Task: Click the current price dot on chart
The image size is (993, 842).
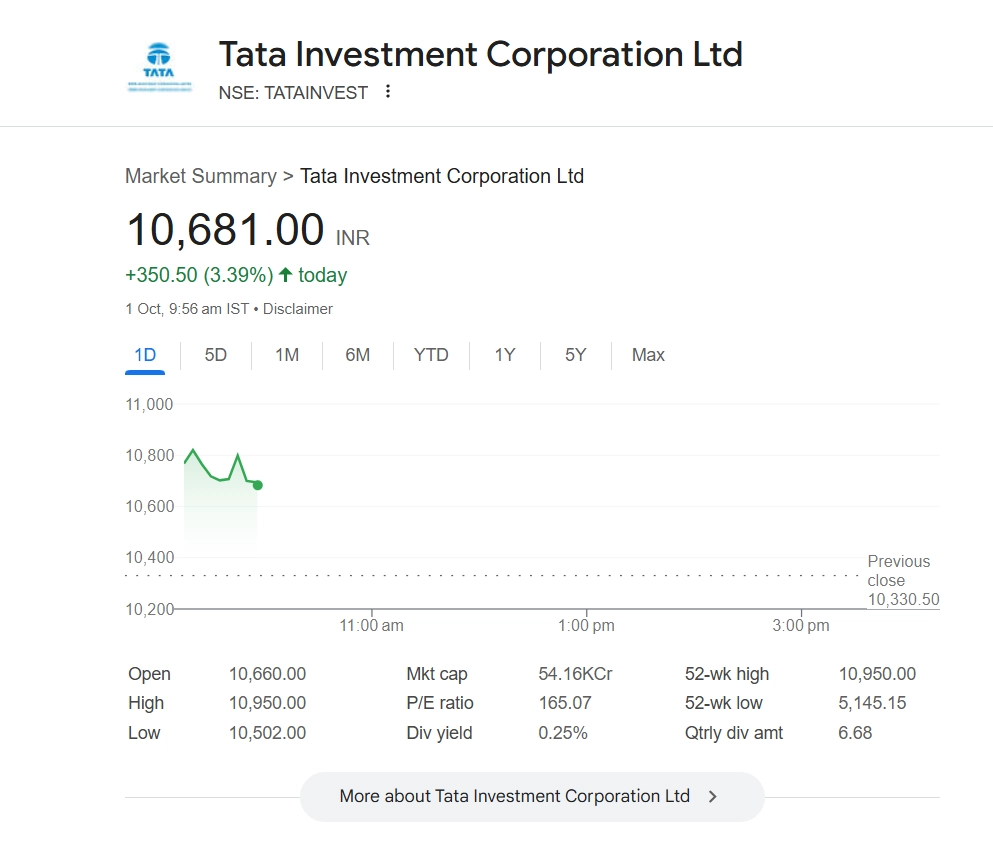Action: [258, 485]
